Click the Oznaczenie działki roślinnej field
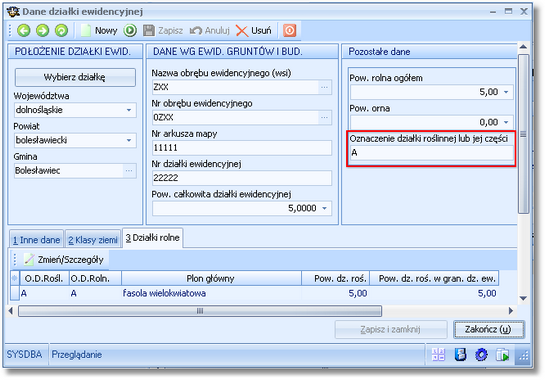Screen dimensions: 545x380 tap(431, 153)
